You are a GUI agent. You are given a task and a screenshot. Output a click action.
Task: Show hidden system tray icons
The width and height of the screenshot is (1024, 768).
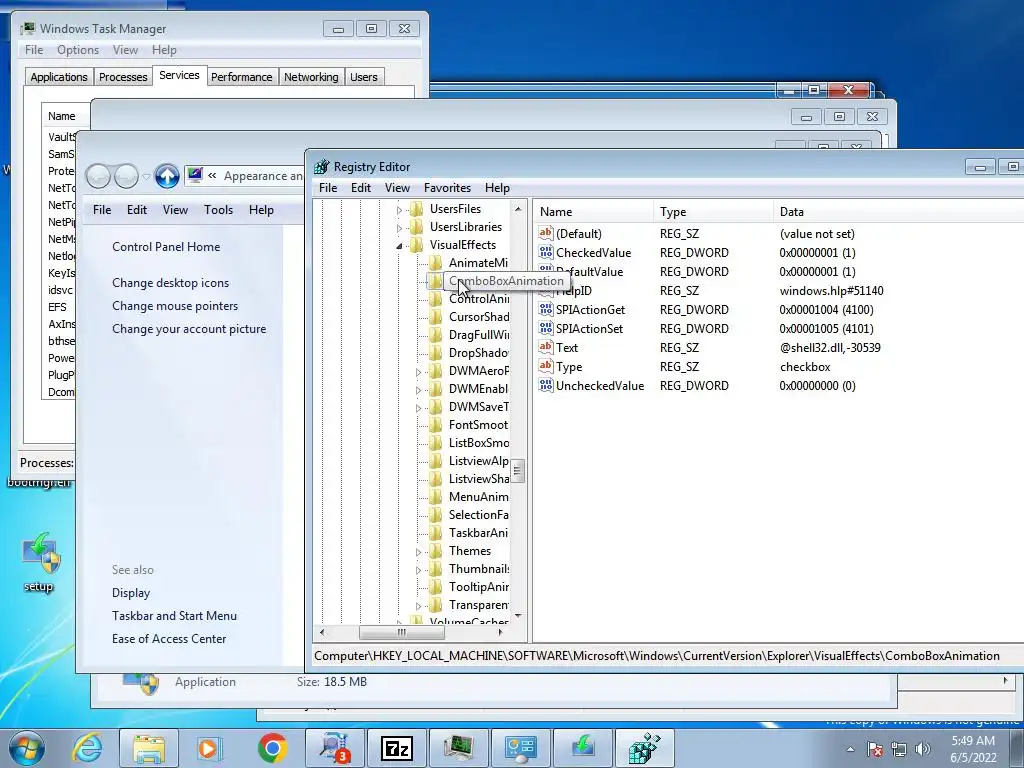(850, 749)
